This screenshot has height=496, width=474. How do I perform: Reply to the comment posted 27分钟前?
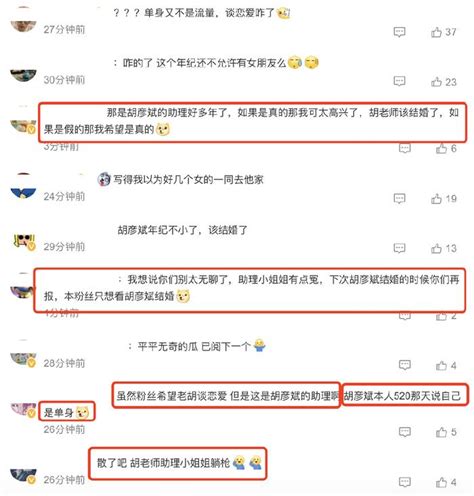pos(399,32)
